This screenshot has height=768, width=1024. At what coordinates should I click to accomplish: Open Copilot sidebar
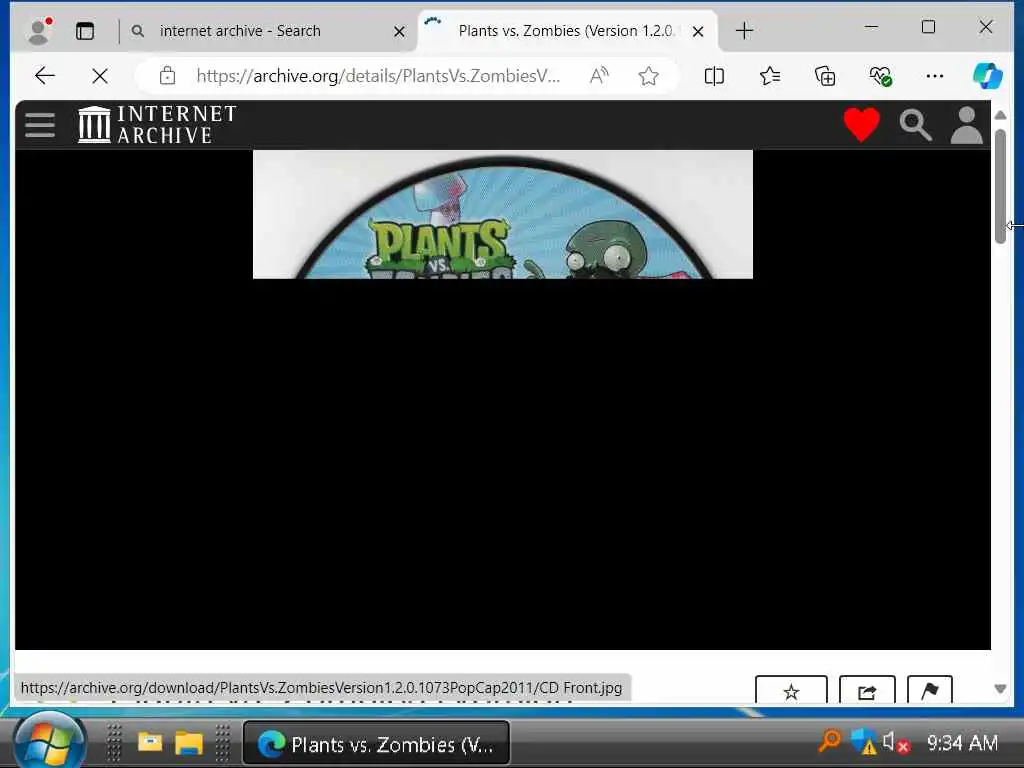tap(987, 76)
